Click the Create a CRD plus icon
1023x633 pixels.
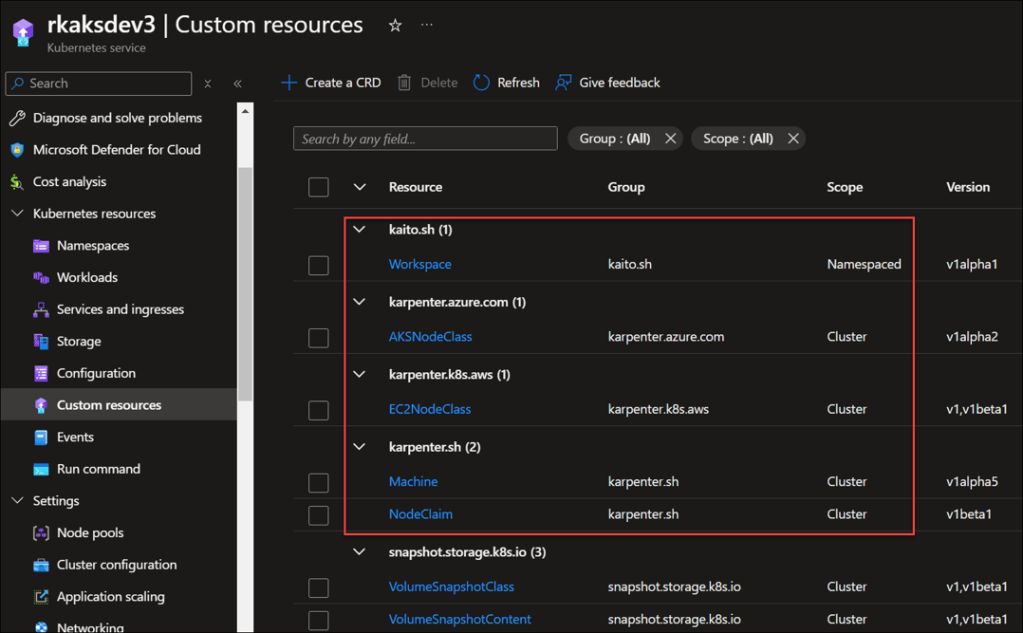tap(289, 83)
